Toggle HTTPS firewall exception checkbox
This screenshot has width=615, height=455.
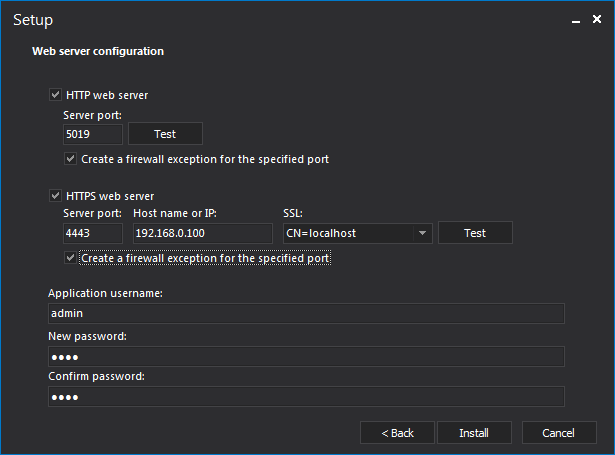click(x=70, y=258)
